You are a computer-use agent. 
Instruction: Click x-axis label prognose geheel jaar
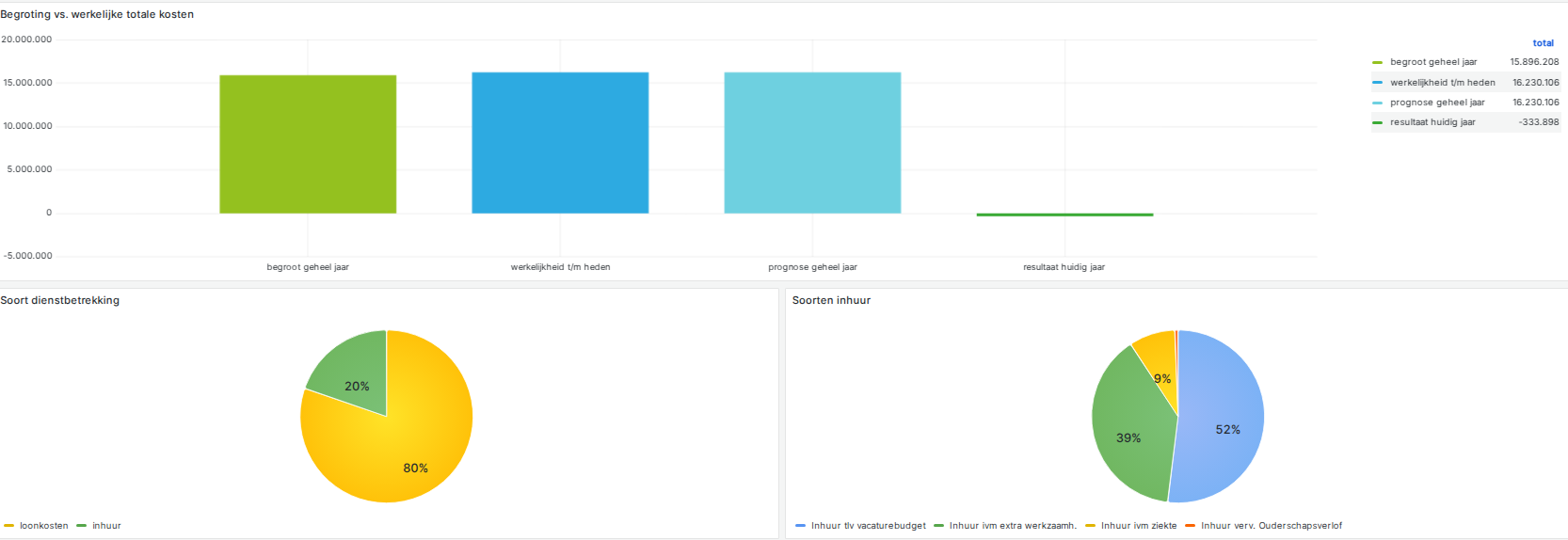812,267
